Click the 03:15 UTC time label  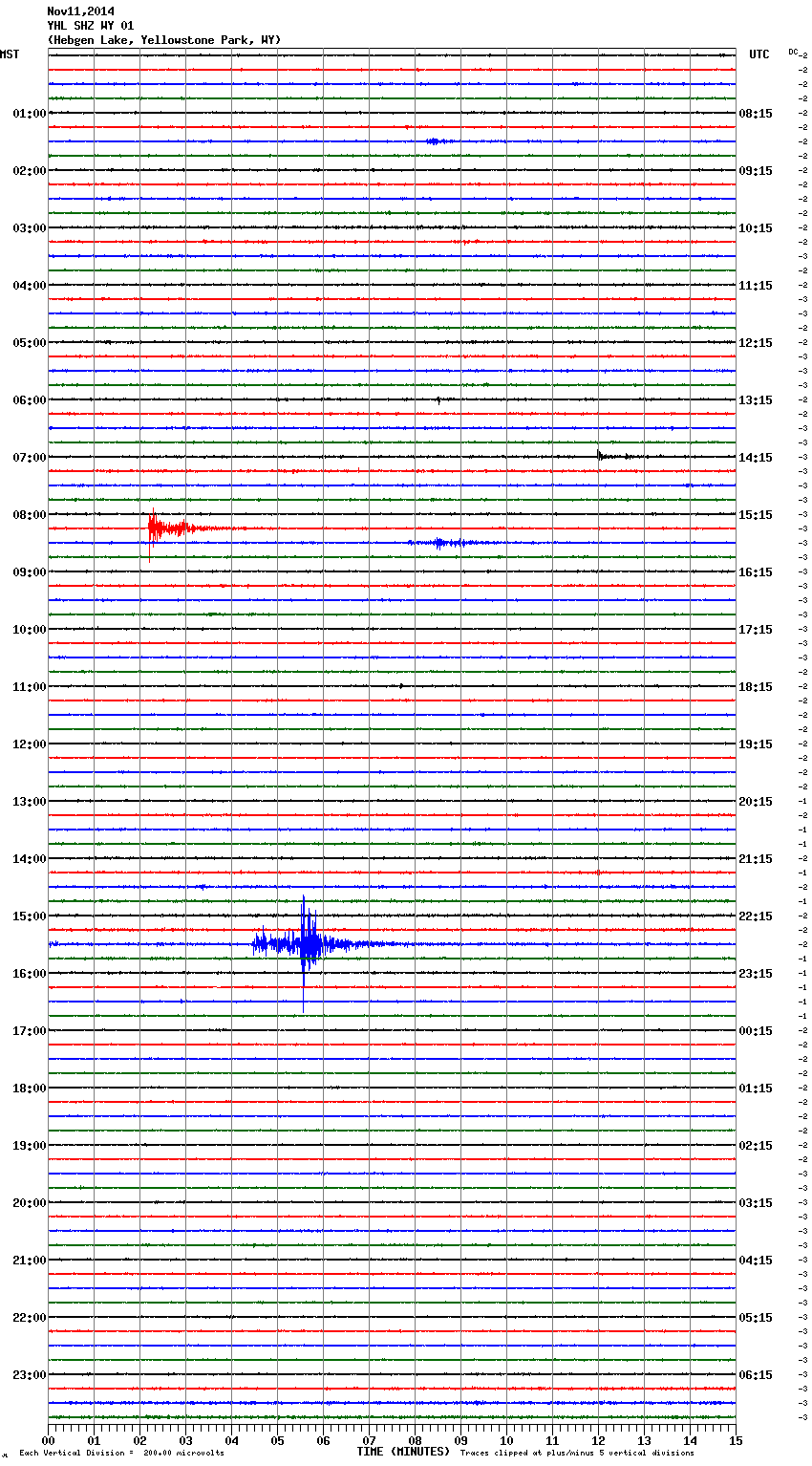tap(756, 1203)
